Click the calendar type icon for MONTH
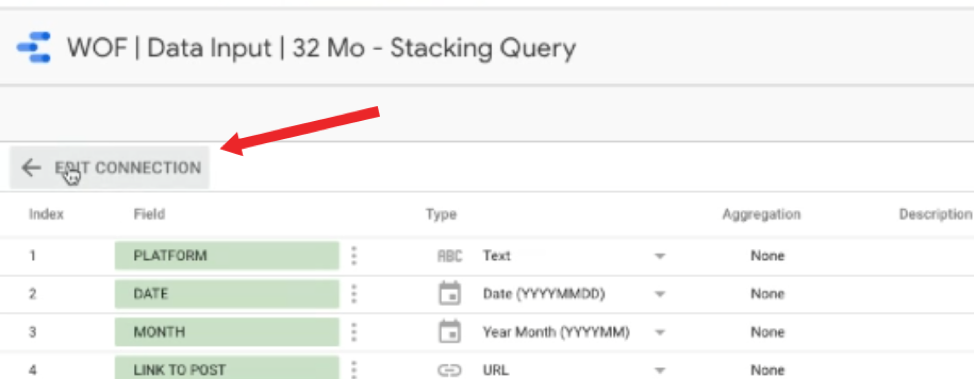 [x=450, y=332]
